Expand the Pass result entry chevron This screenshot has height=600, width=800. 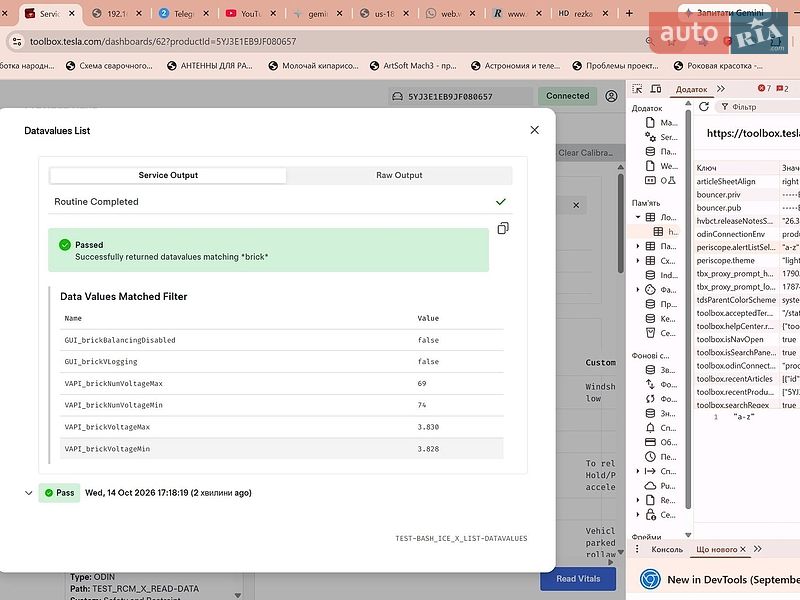(29, 493)
